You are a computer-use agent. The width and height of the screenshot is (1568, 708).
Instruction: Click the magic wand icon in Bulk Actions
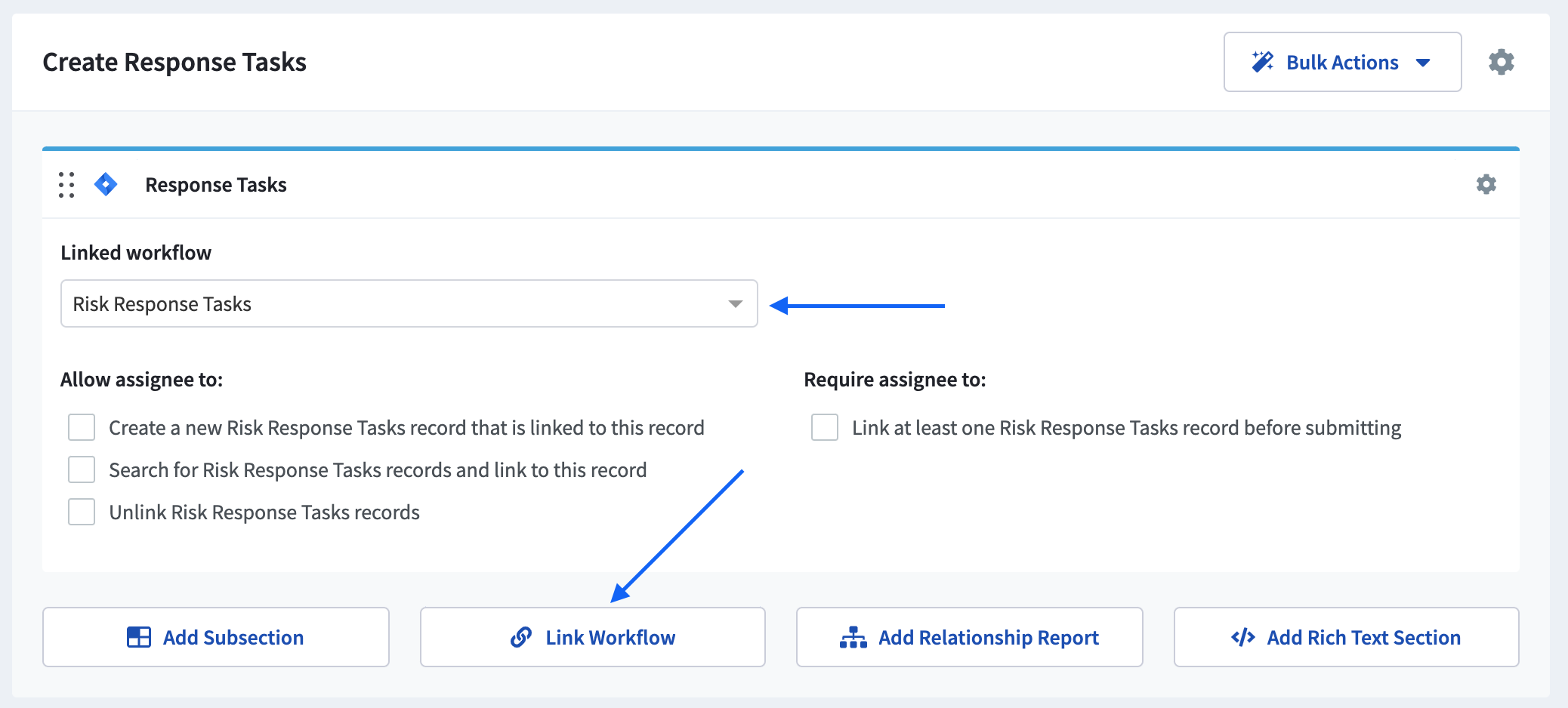click(x=1262, y=62)
